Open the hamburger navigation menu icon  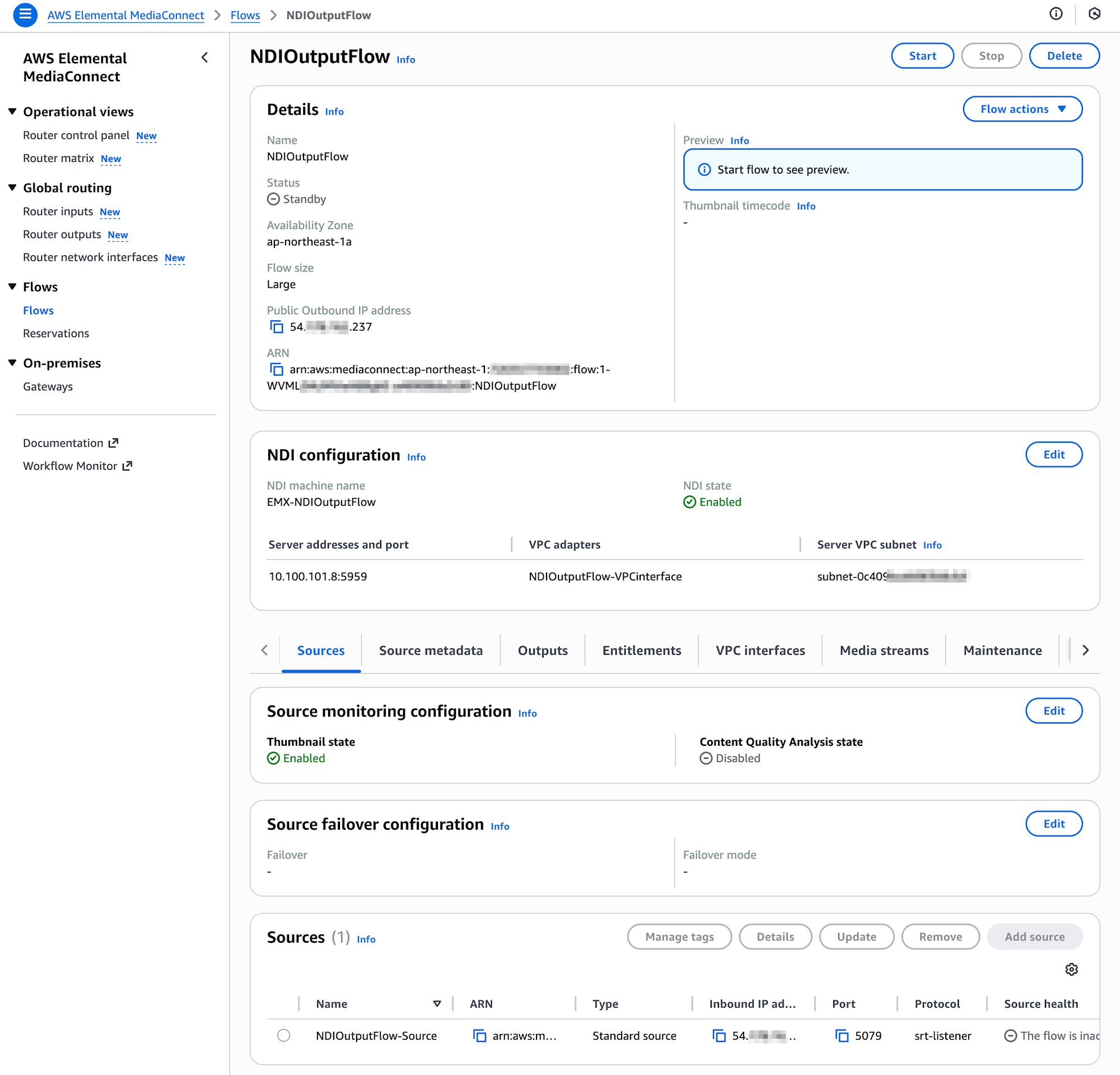(25, 15)
